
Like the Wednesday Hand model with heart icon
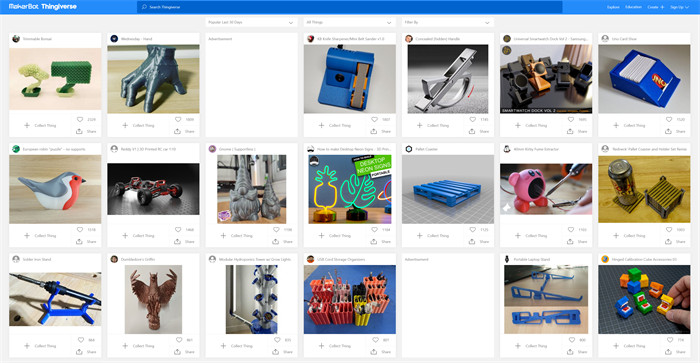[178, 120]
